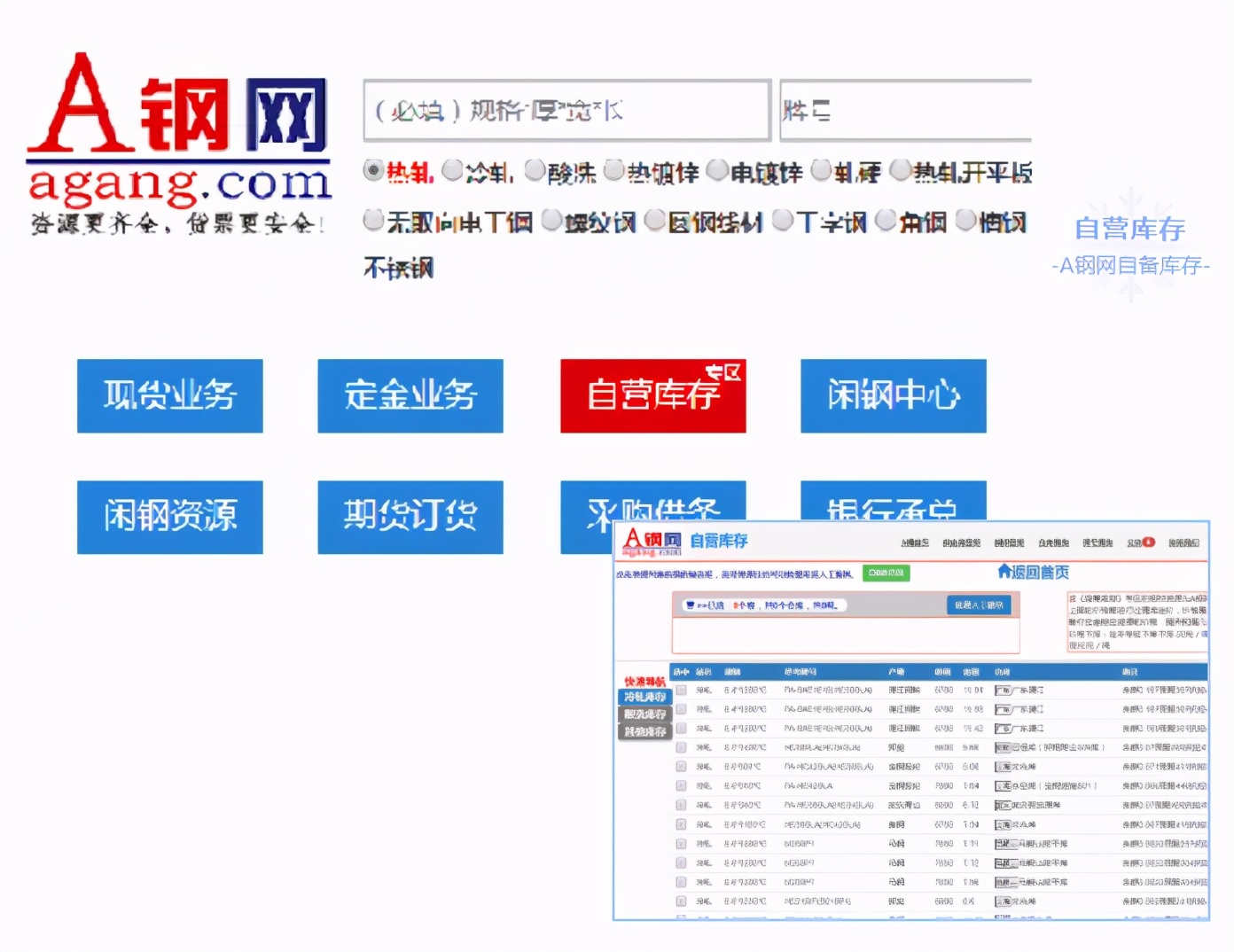Open the 冷轧库存 sidebar category
The width and height of the screenshot is (1234, 952).
click(x=645, y=697)
